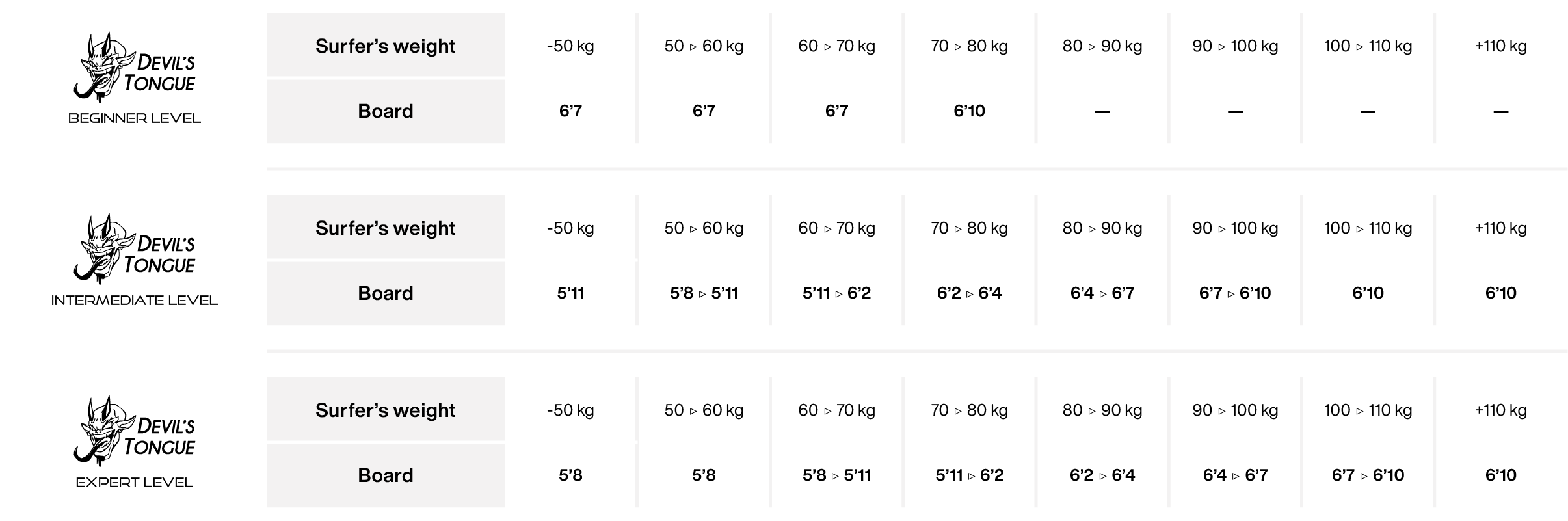
Task: Select the Beginner Surfer's weight header cell
Action: pos(386,45)
